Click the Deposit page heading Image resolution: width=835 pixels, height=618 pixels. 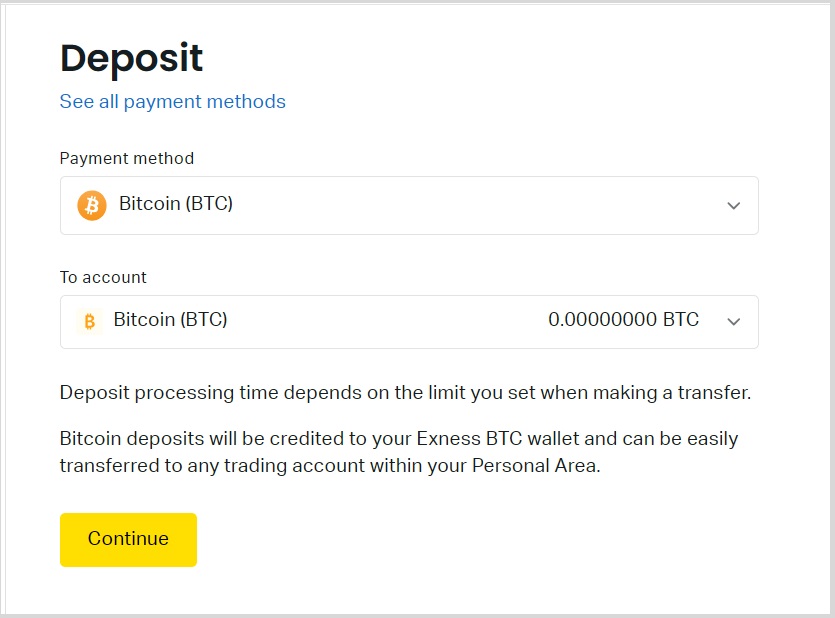[x=131, y=59]
